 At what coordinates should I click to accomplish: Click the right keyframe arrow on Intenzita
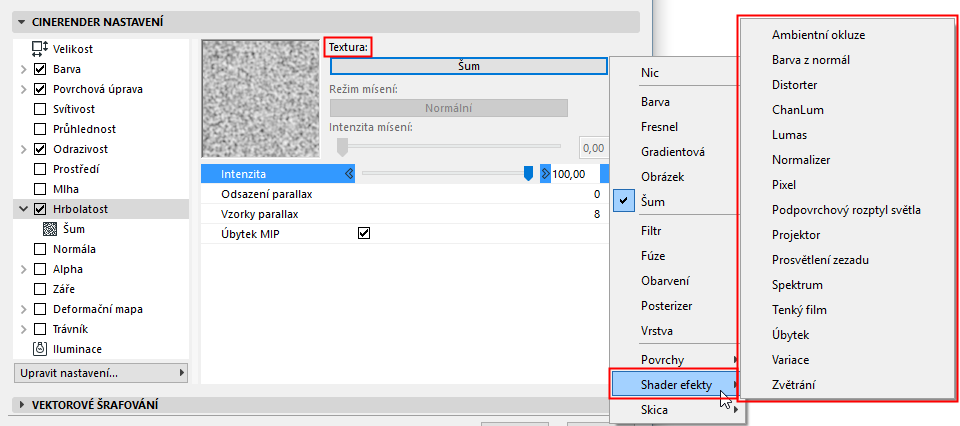coord(545,174)
